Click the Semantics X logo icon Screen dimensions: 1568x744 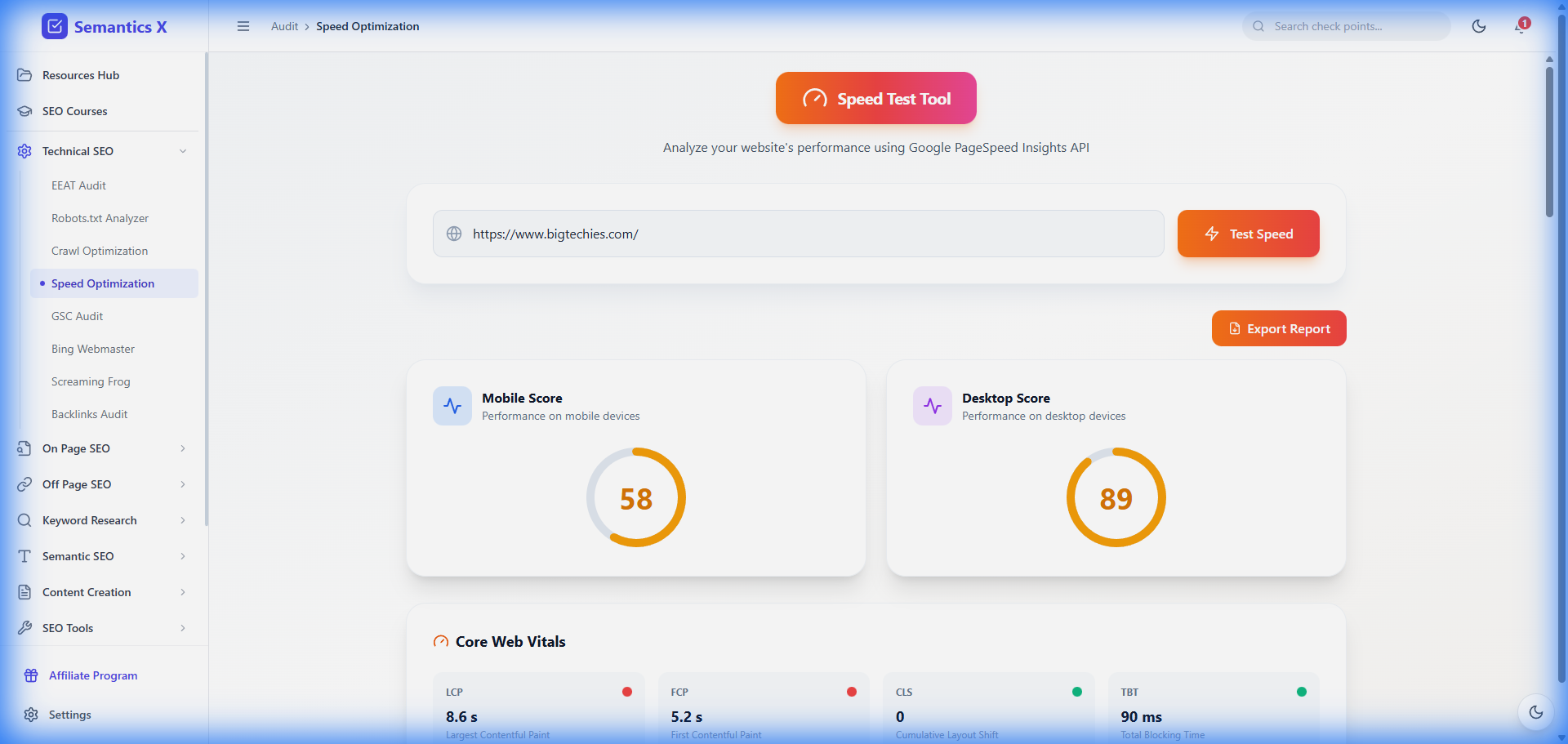(55, 26)
